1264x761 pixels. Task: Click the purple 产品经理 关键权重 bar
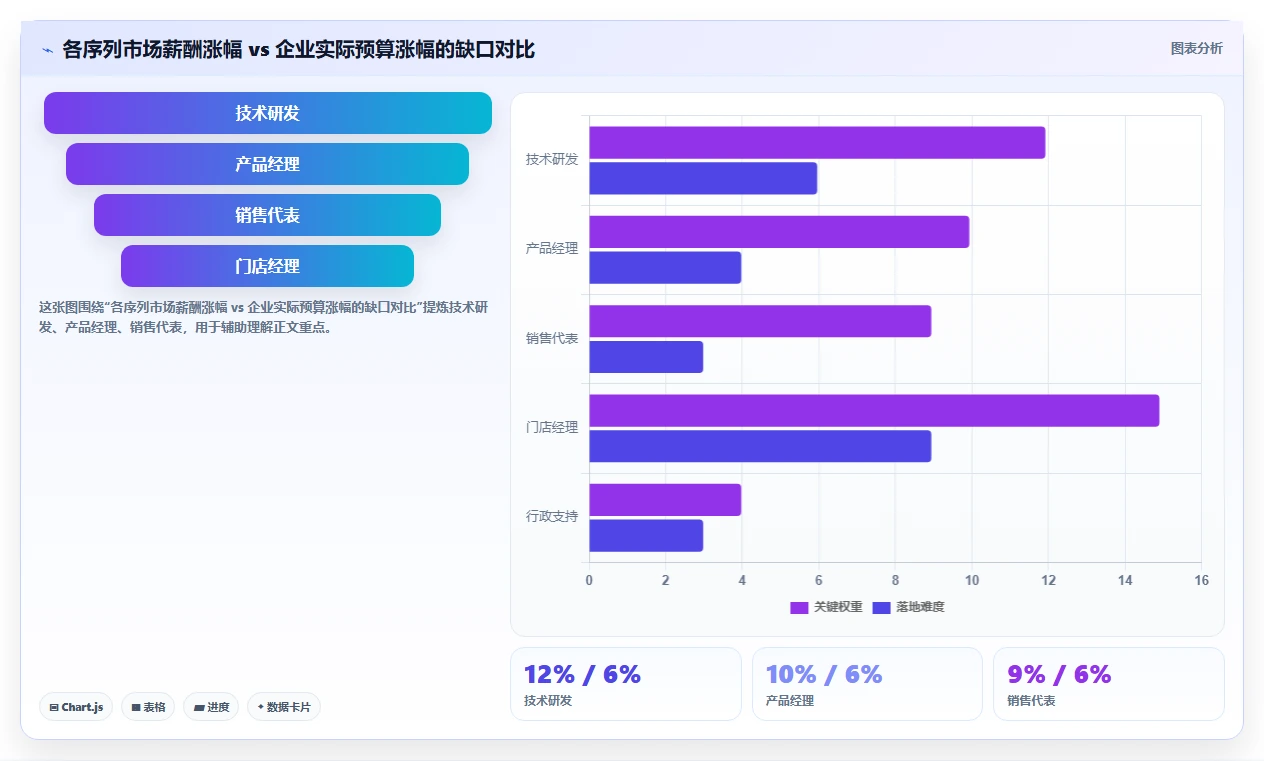click(779, 232)
